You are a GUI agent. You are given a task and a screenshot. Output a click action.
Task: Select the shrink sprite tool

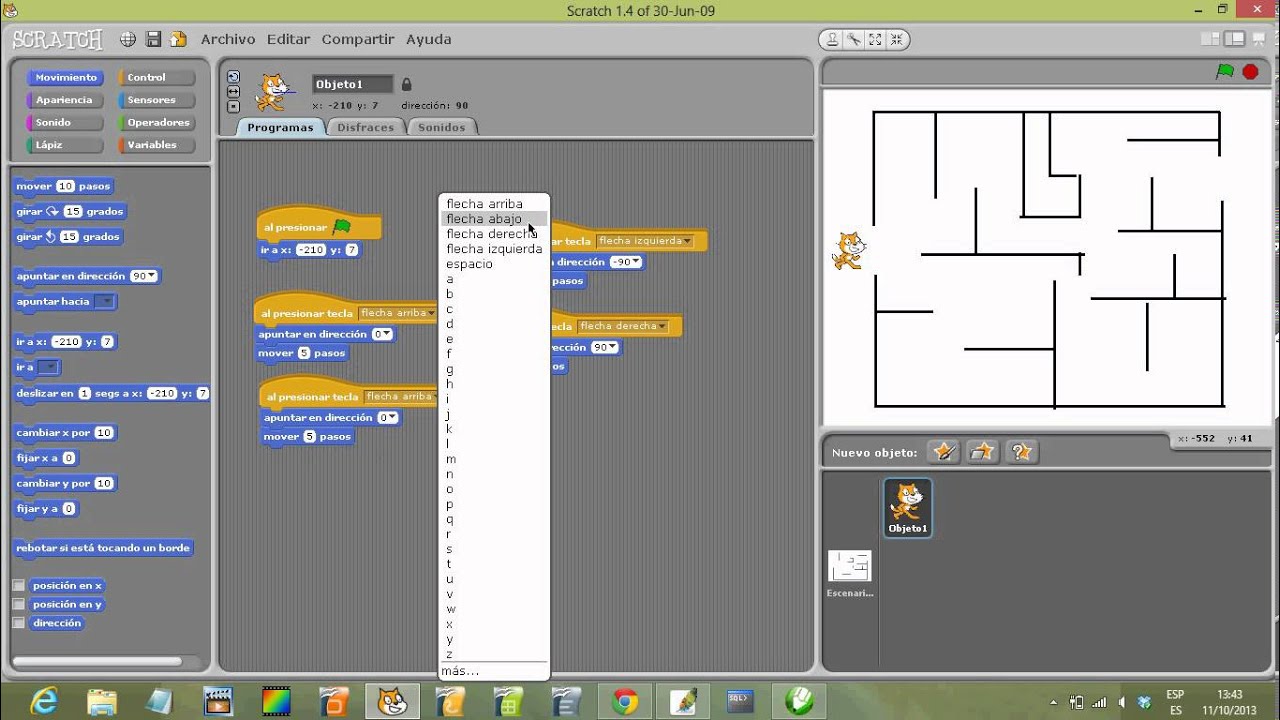(x=897, y=39)
